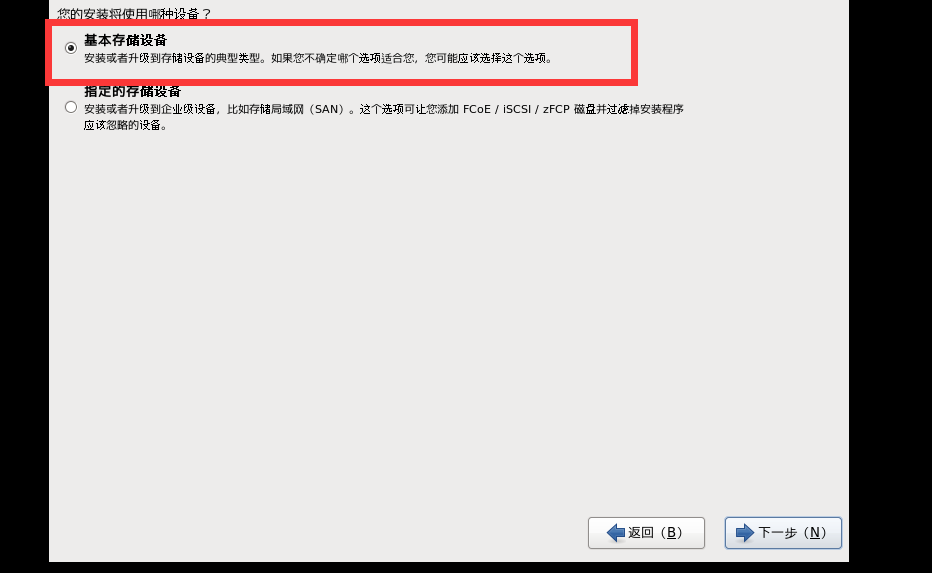Click the blue right arrow icon on 下一步
The image size is (932, 573).
point(745,533)
